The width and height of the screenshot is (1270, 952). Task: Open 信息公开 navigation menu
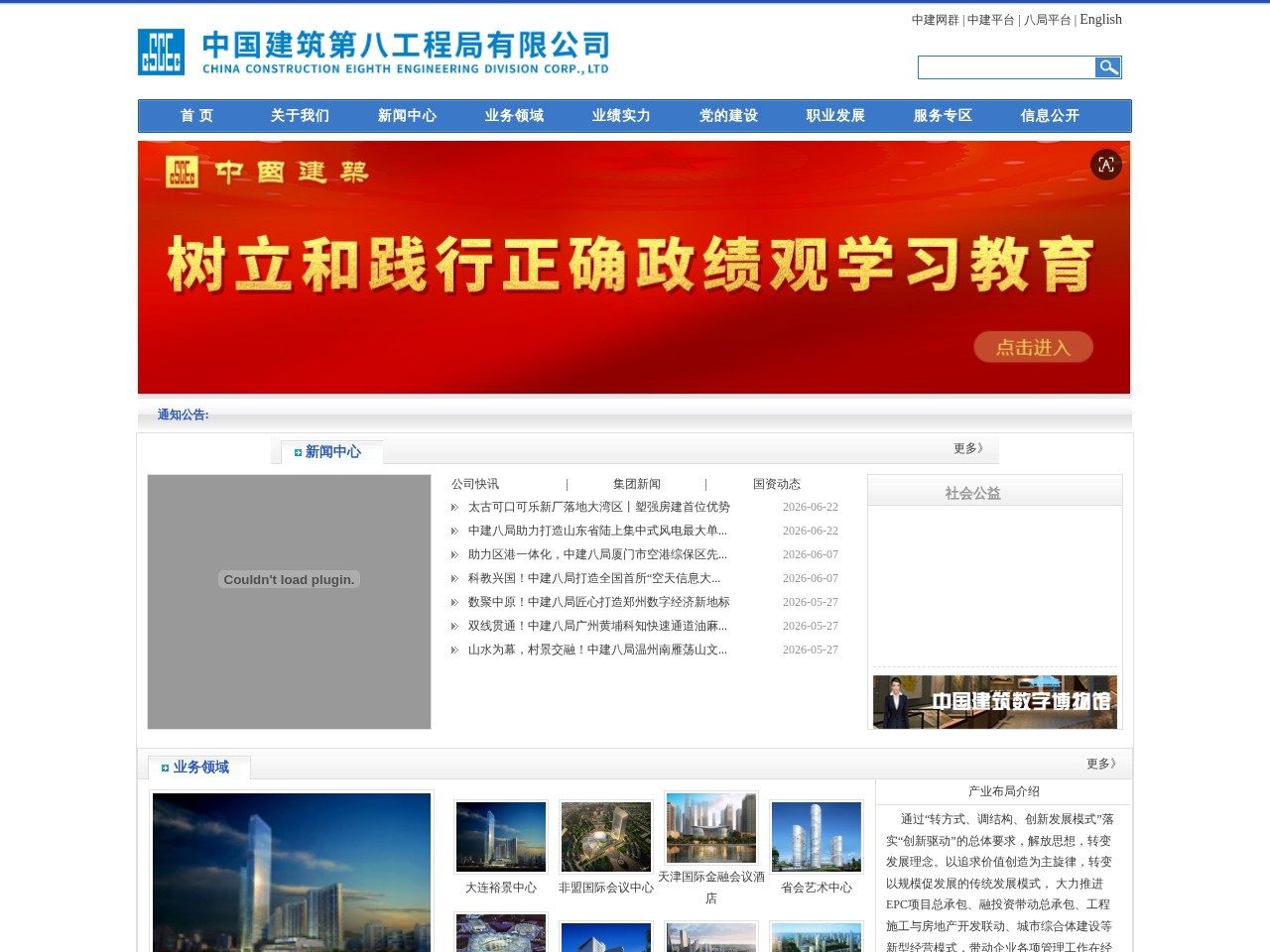(x=1050, y=116)
